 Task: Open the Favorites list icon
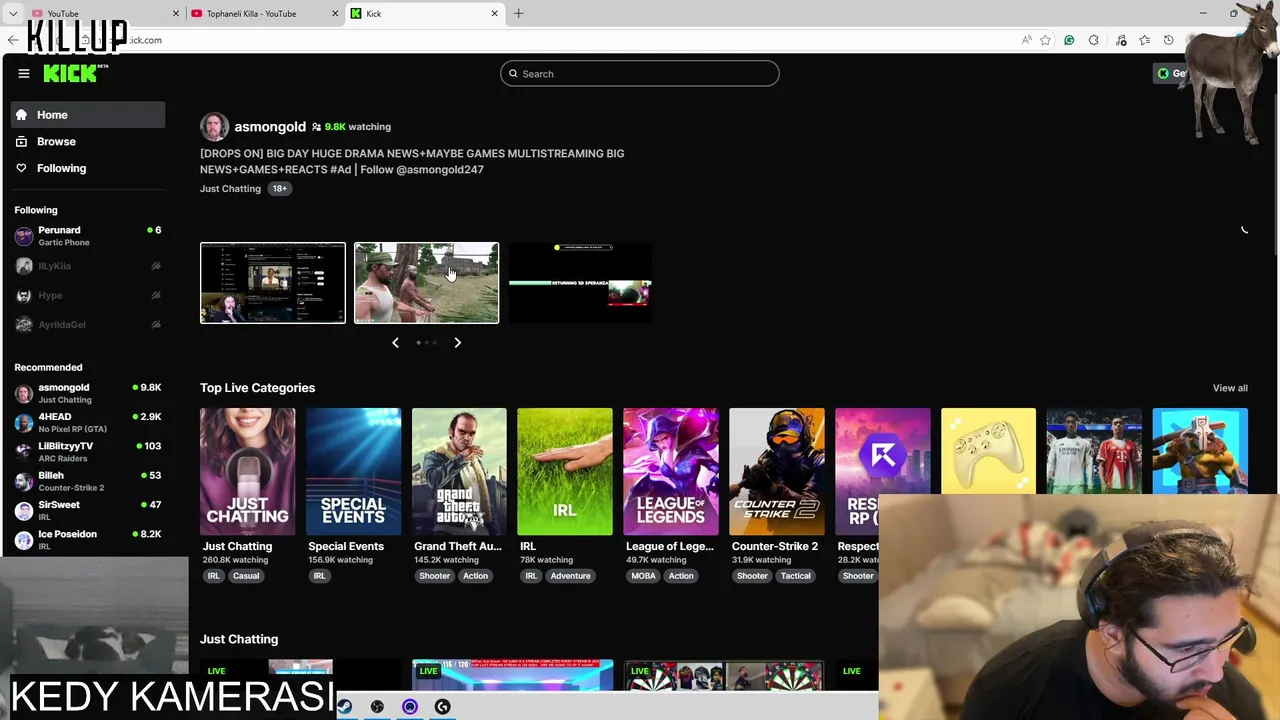point(1144,40)
